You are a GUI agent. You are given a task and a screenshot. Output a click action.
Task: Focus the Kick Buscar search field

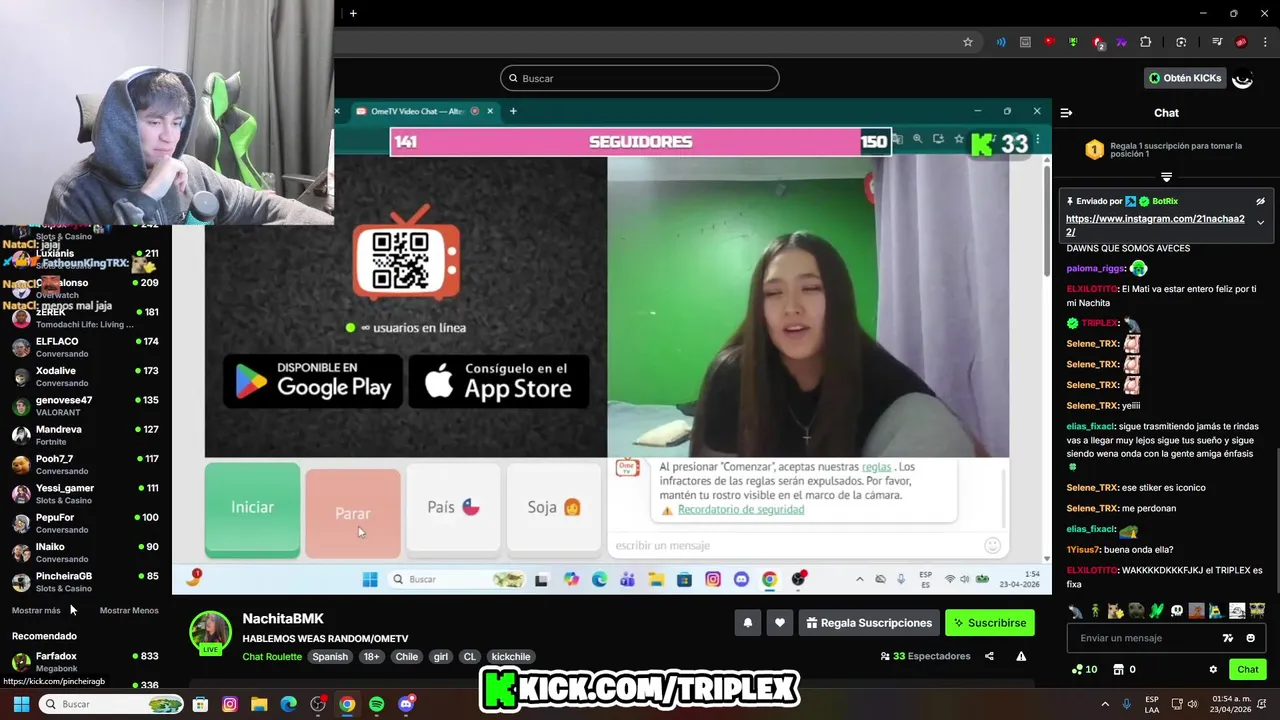click(x=640, y=78)
